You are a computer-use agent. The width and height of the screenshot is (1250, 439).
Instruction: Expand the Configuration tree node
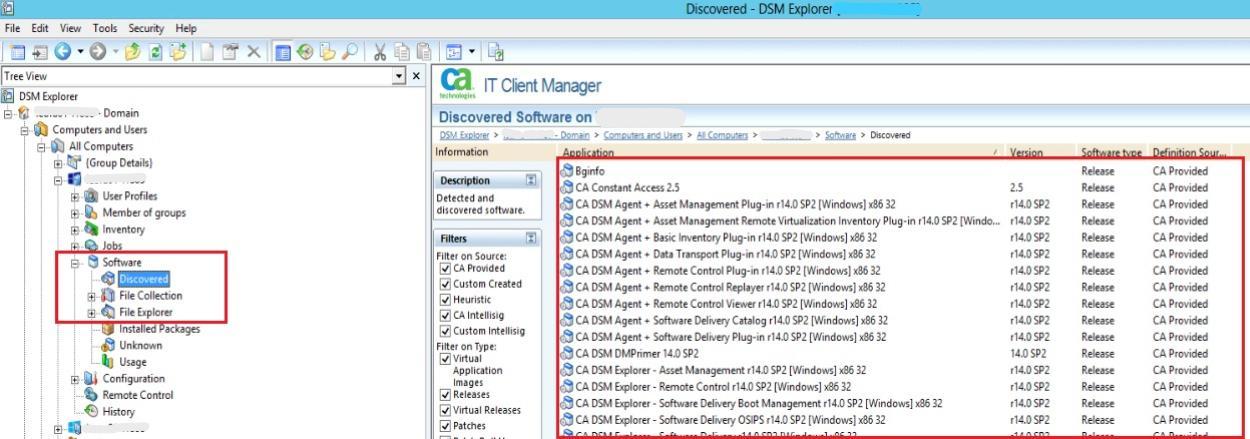point(75,379)
